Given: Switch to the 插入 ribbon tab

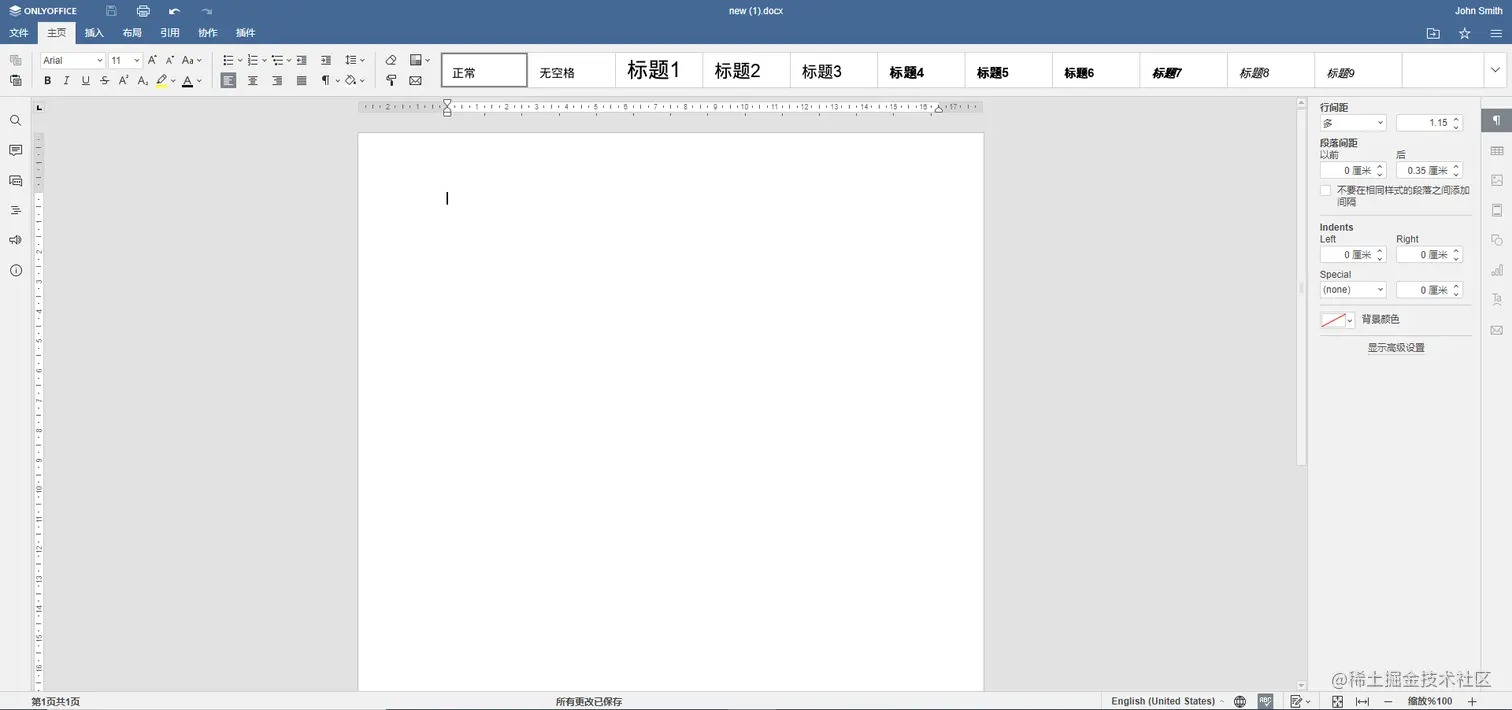Looking at the screenshot, I should (x=93, y=32).
